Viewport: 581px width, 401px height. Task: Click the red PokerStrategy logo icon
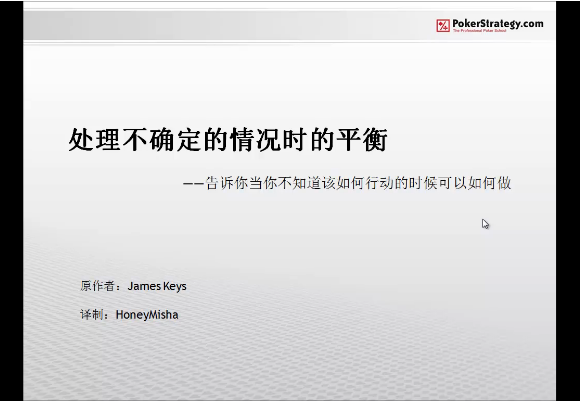pos(443,26)
